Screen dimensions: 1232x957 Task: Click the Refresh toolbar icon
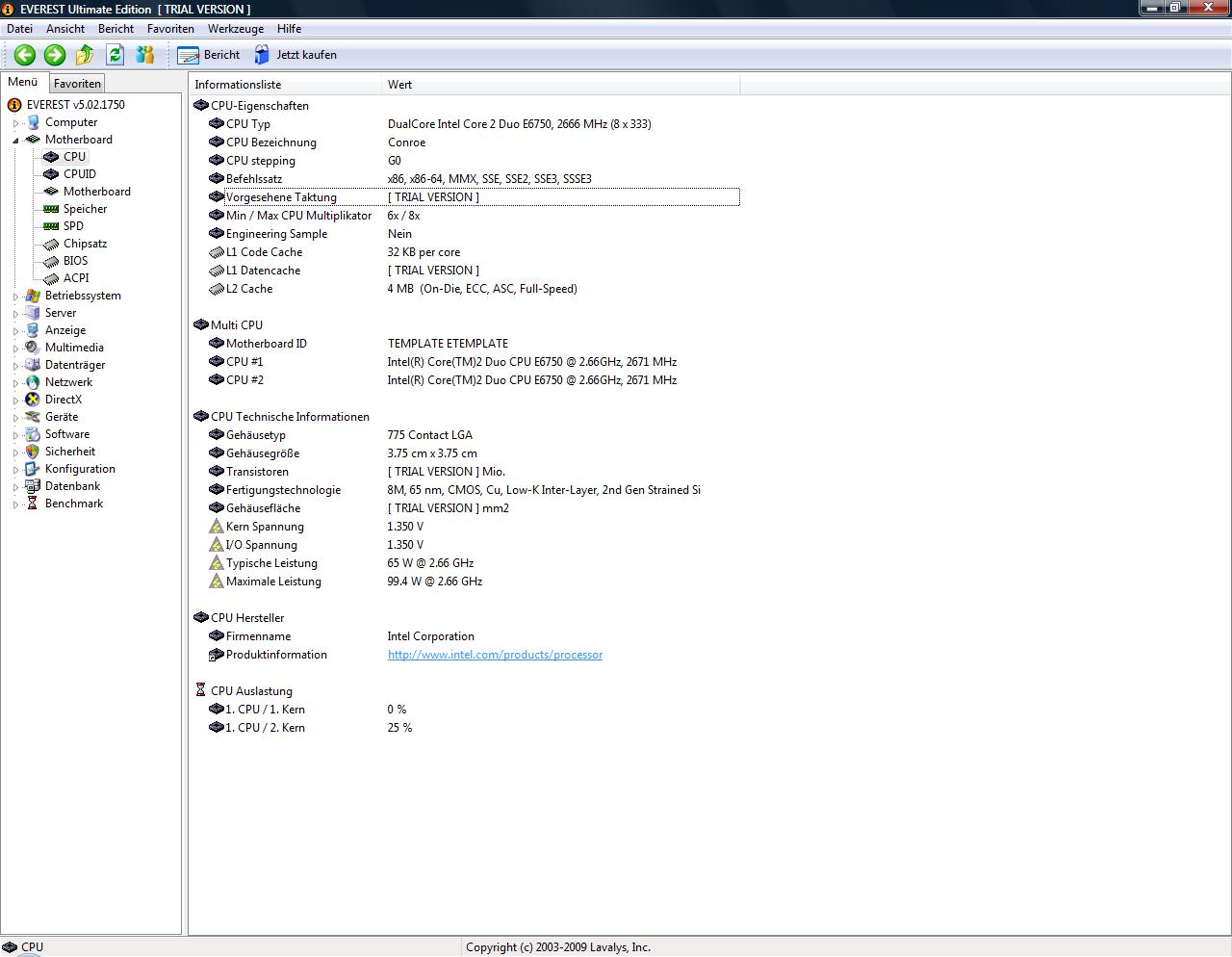point(115,55)
